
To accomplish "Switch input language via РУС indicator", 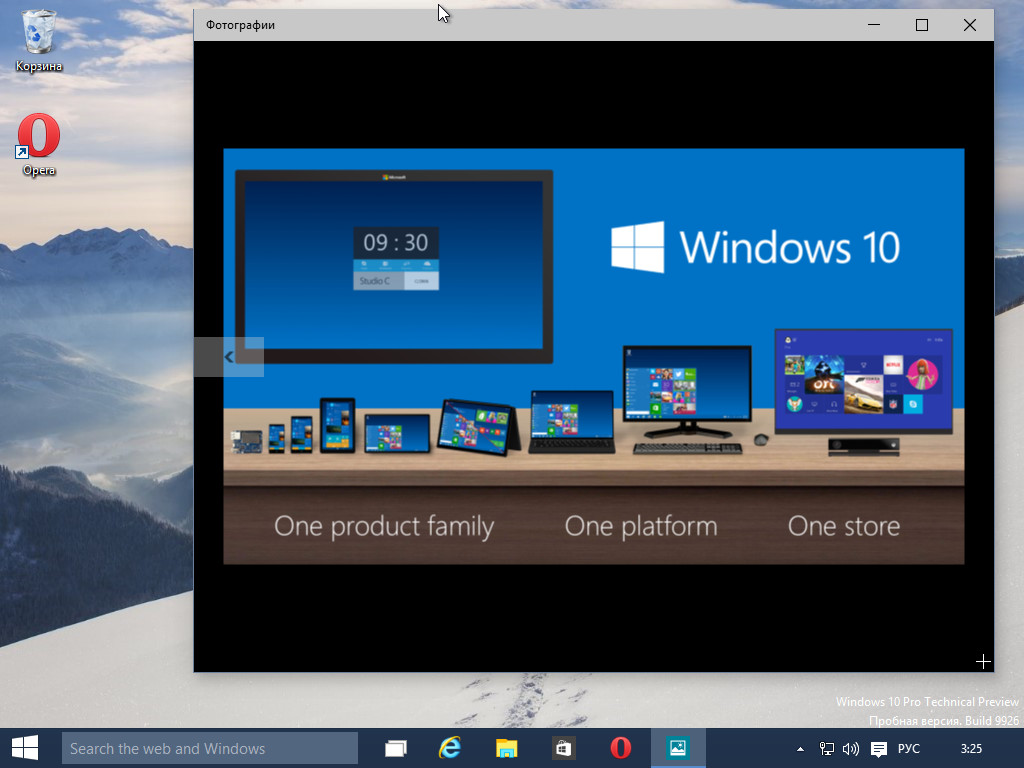I will (908, 748).
